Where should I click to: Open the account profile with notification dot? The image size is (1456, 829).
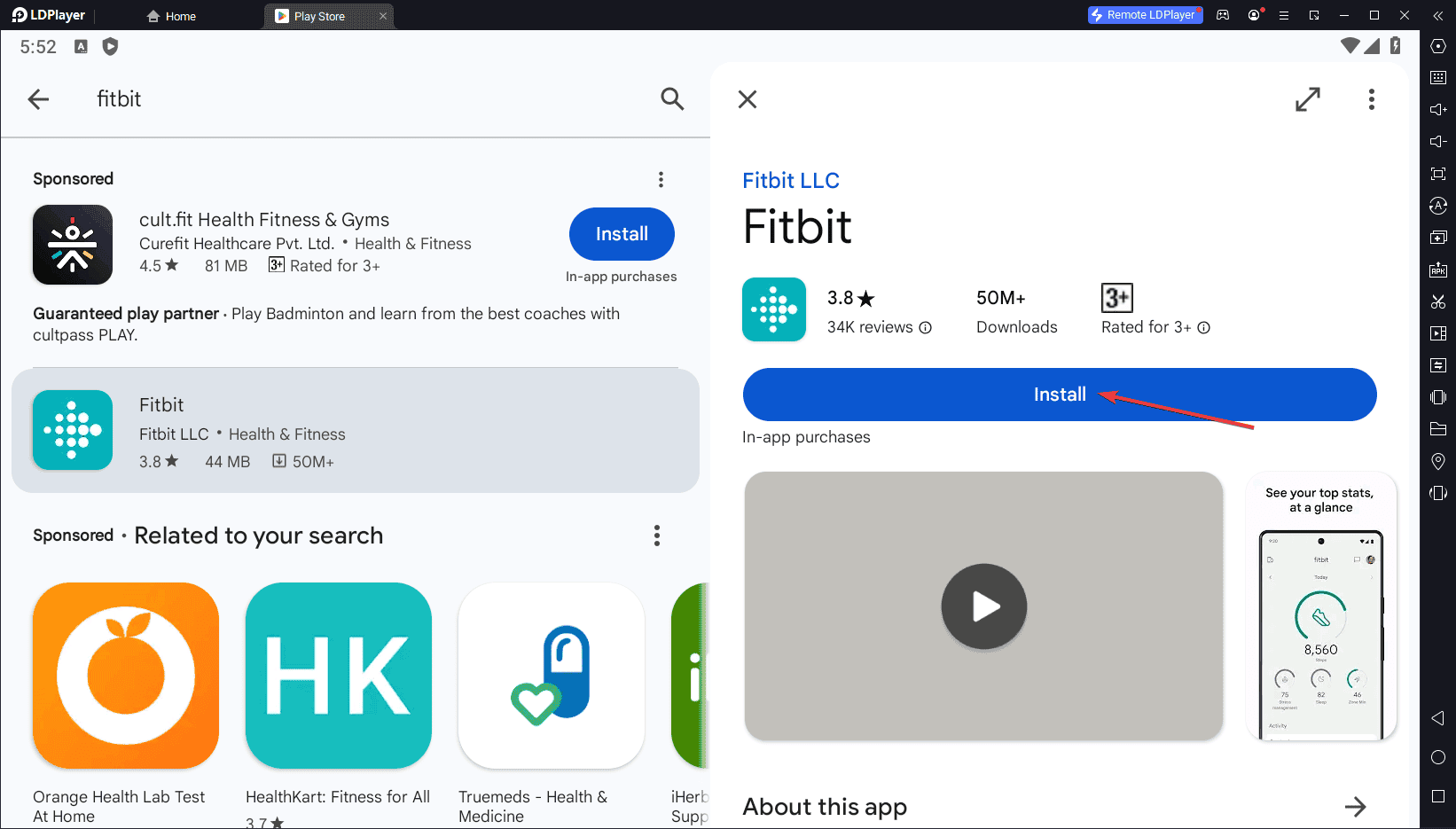[x=1255, y=15]
